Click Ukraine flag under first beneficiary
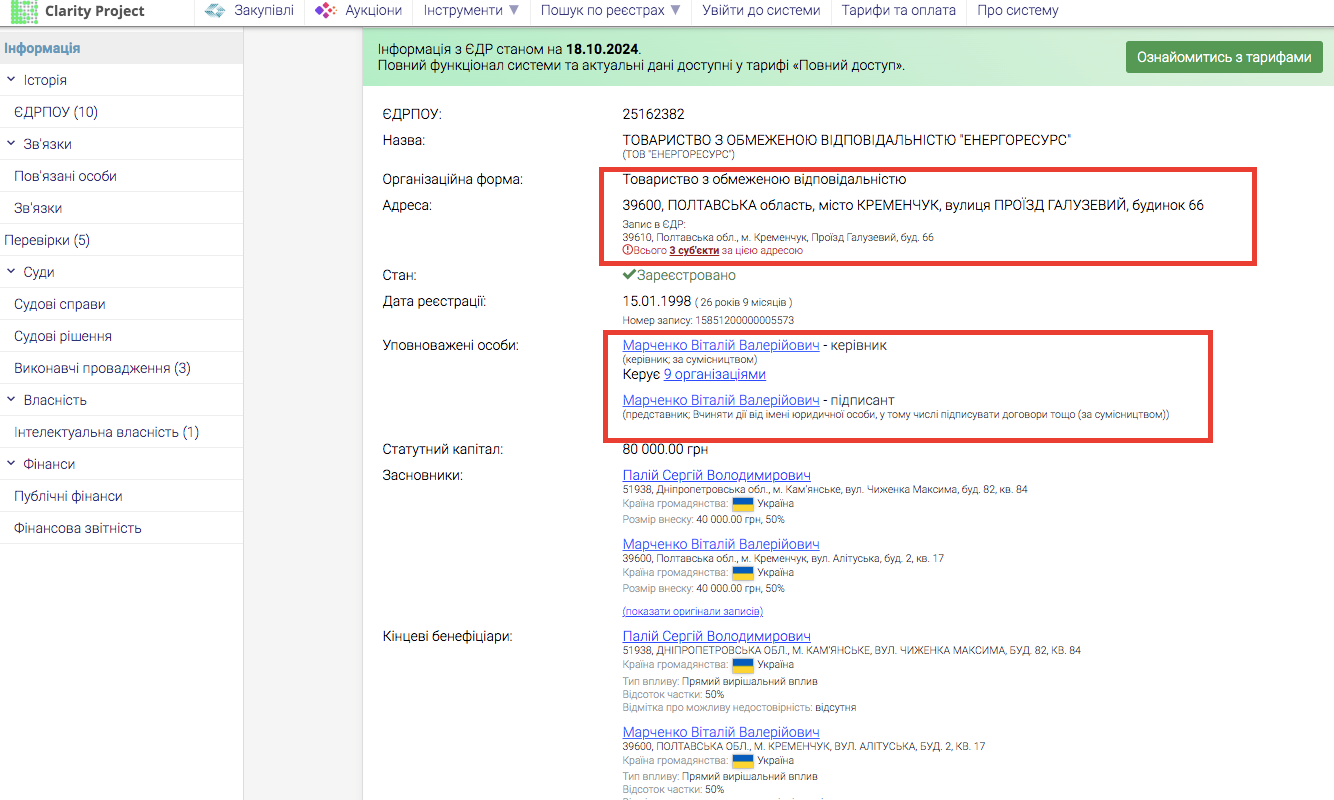1334x800 pixels. pos(743,665)
